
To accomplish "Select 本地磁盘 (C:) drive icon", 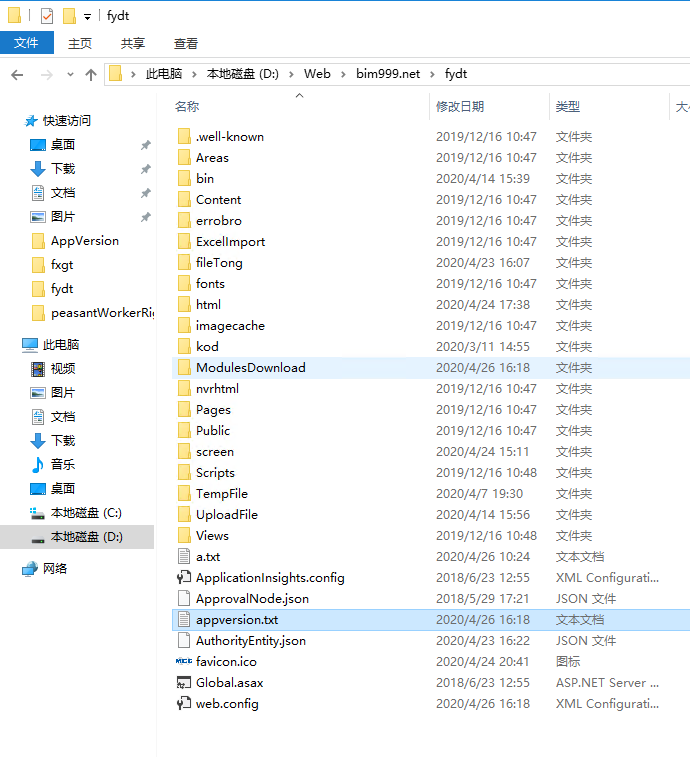I will pos(38,513).
